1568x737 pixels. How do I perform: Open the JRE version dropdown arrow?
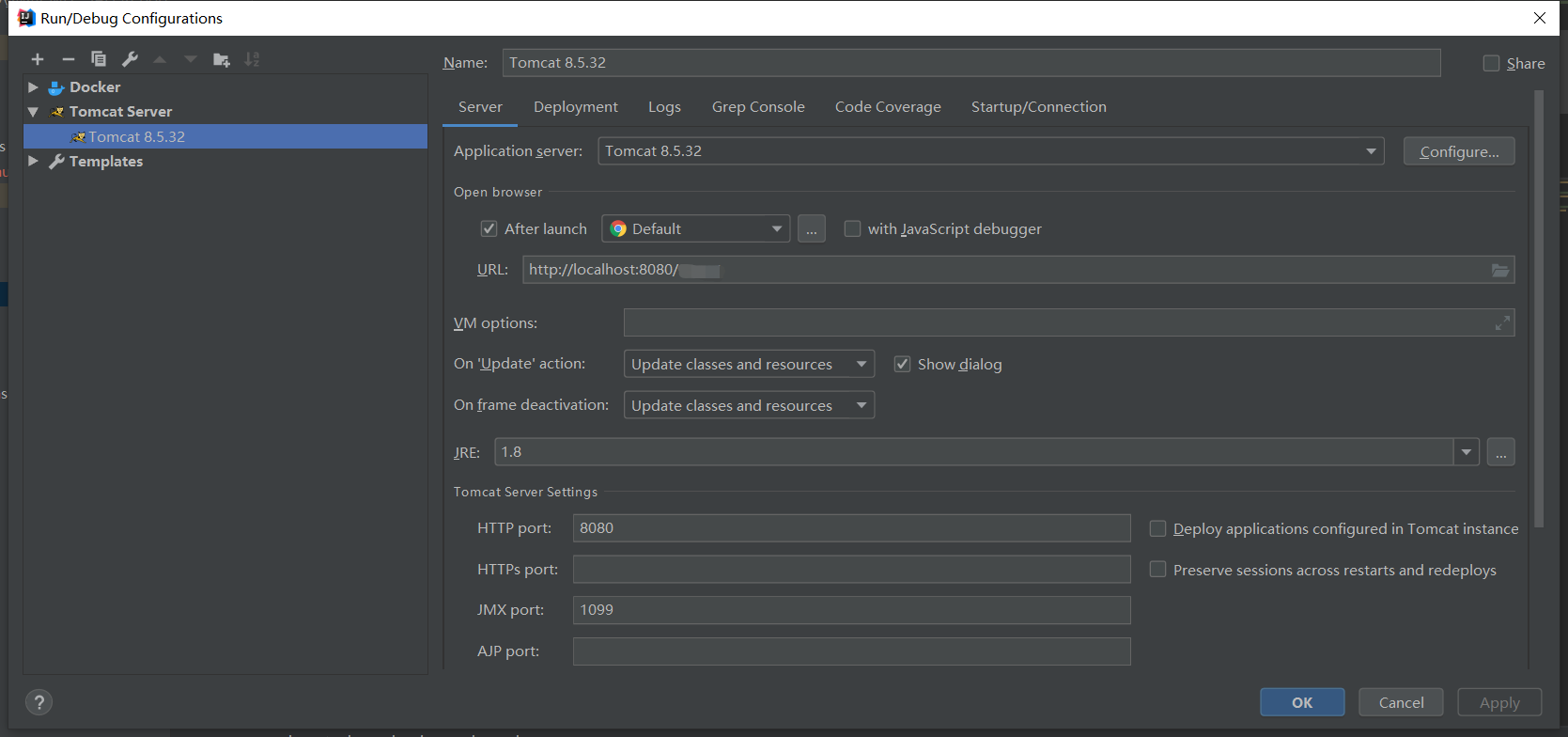pos(1466,452)
